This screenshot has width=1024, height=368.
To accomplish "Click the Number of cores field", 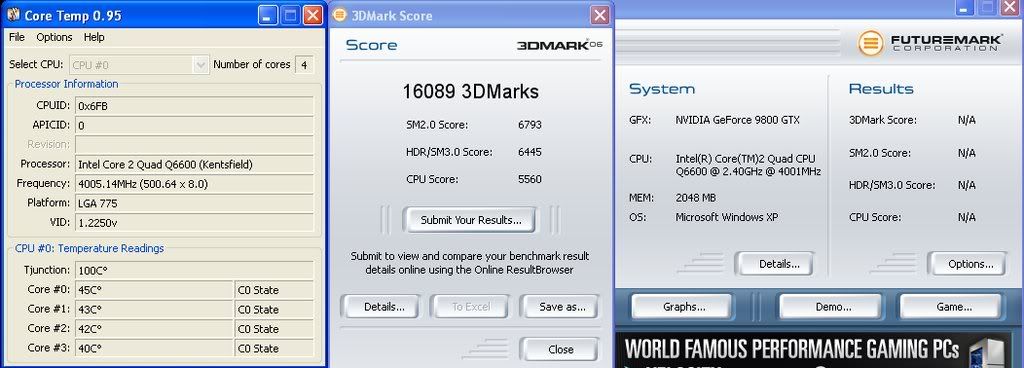I will (x=304, y=65).
